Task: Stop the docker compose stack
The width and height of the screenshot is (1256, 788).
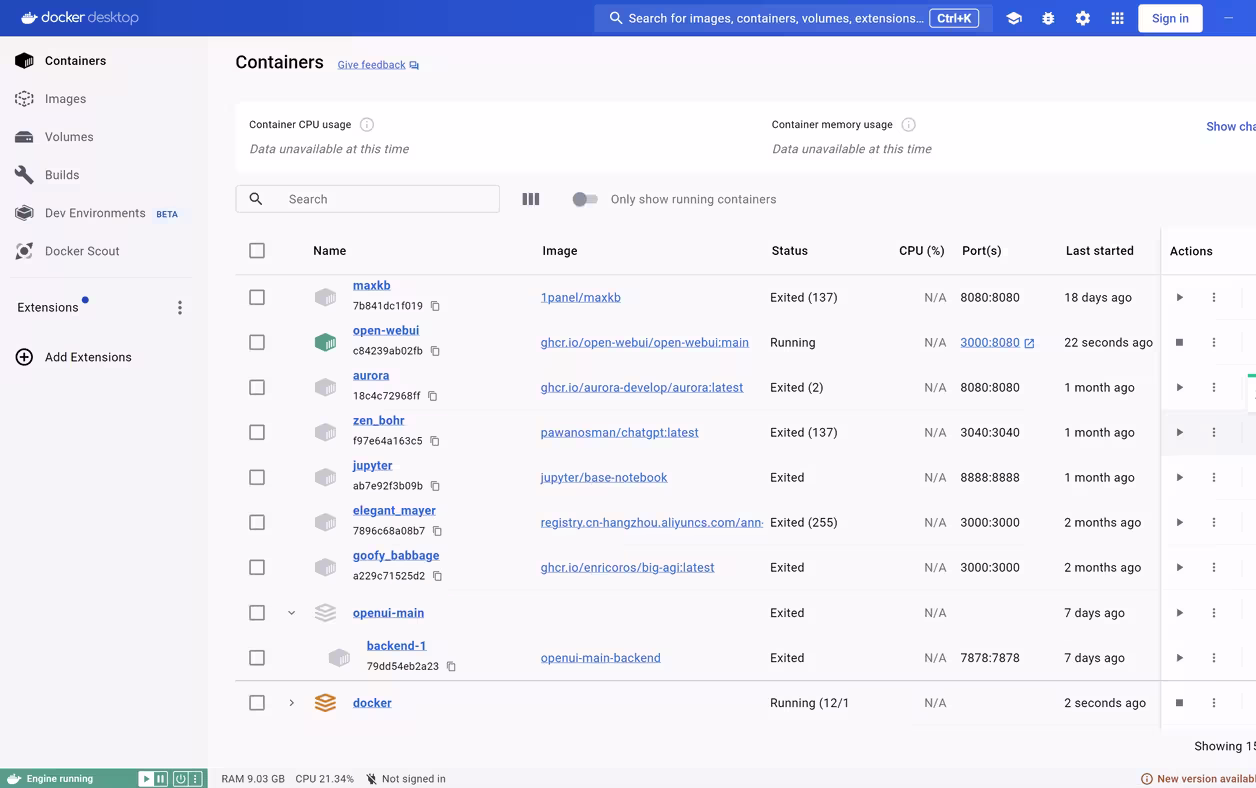Action: [x=1180, y=703]
